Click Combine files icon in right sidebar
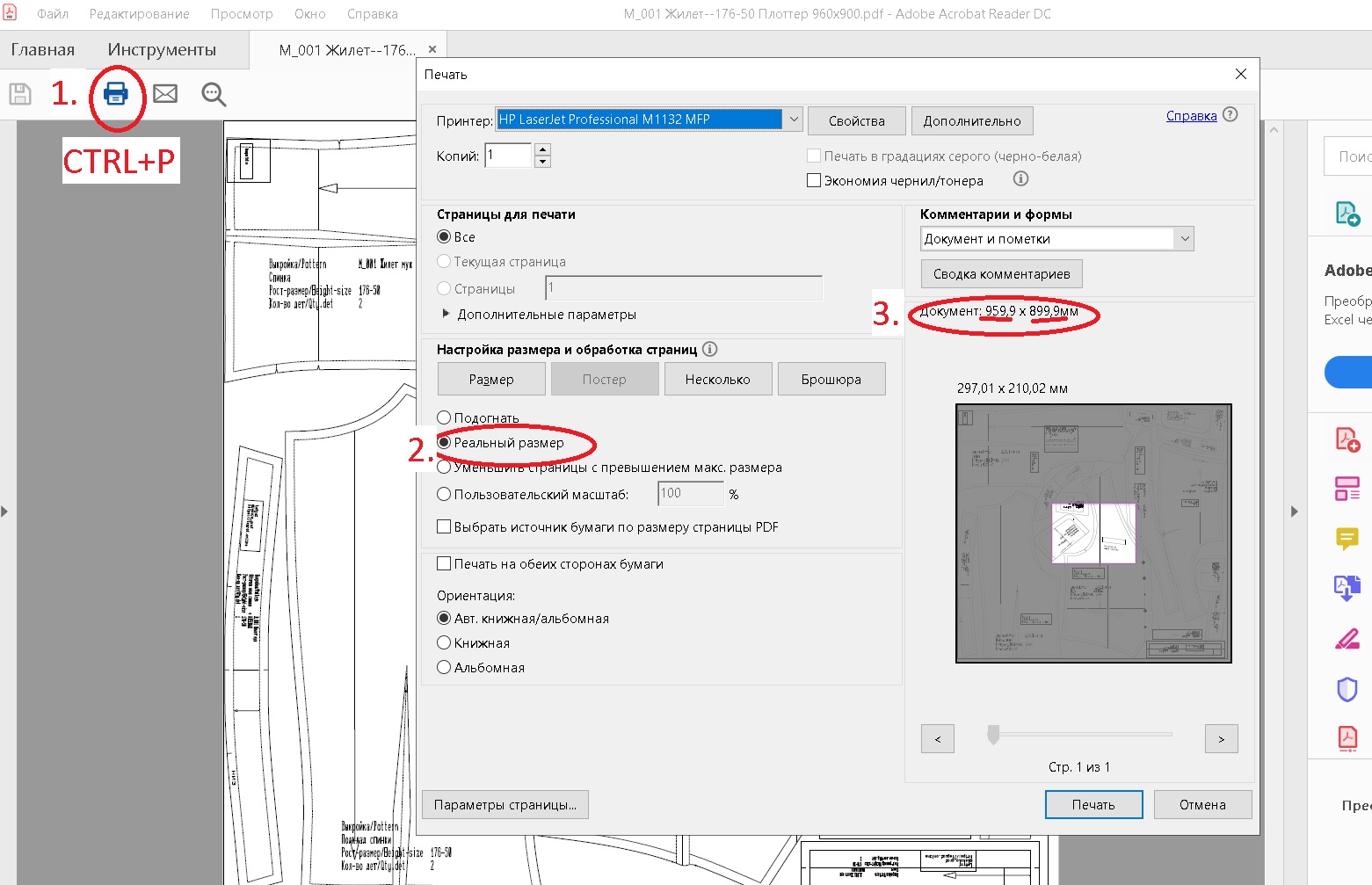Viewport: 1372px width, 885px height. (1347, 587)
